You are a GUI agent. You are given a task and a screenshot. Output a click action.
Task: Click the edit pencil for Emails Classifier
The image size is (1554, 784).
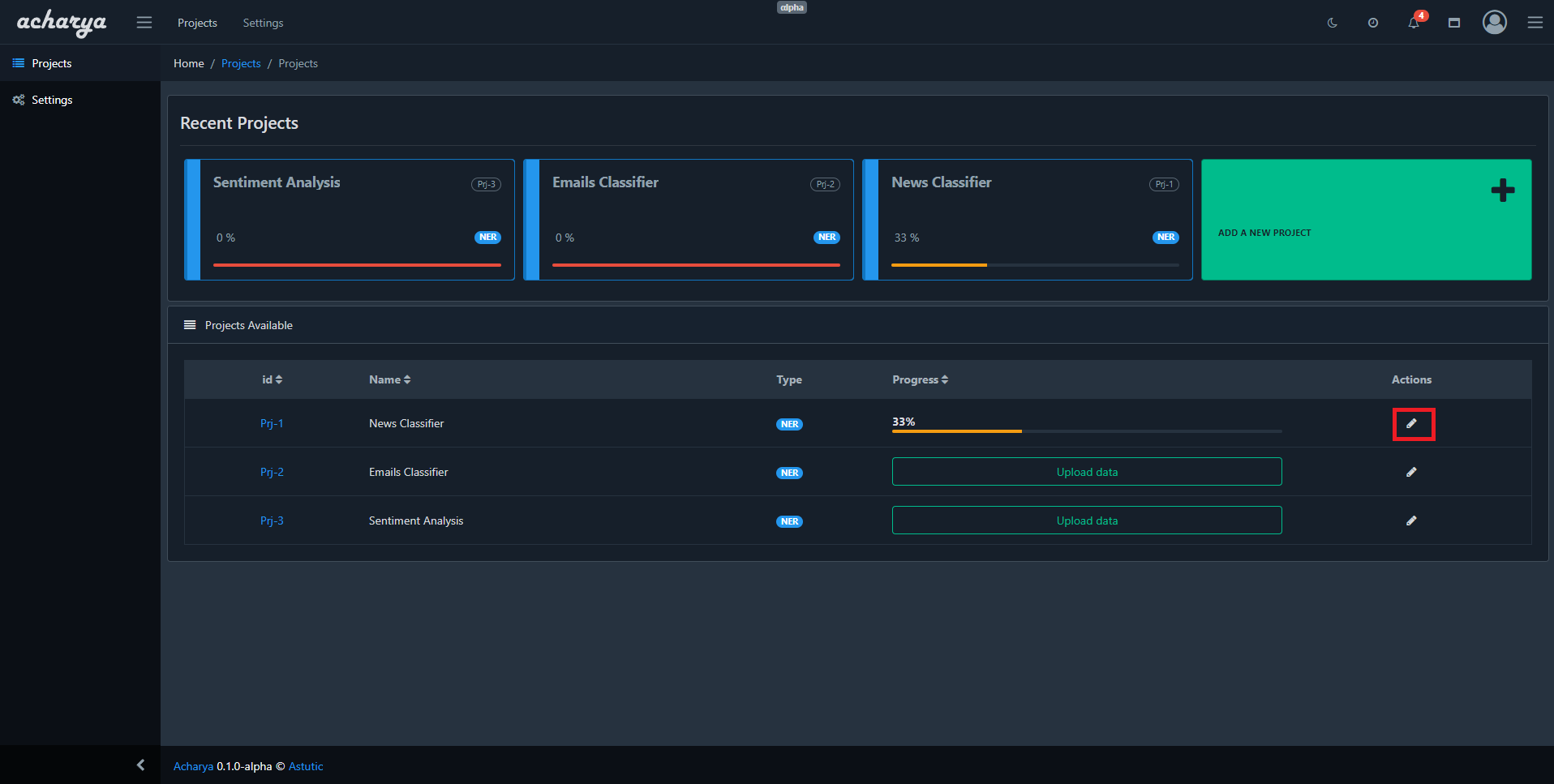1411,472
